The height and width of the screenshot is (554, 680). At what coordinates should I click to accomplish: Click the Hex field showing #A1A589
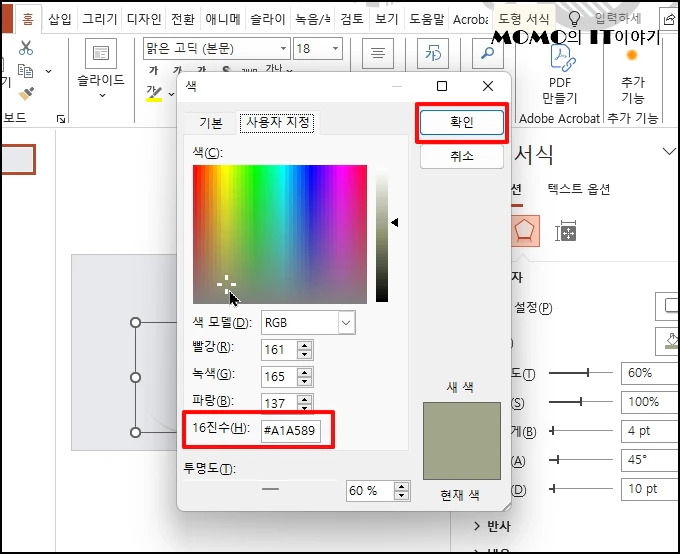click(x=291, y=431)
